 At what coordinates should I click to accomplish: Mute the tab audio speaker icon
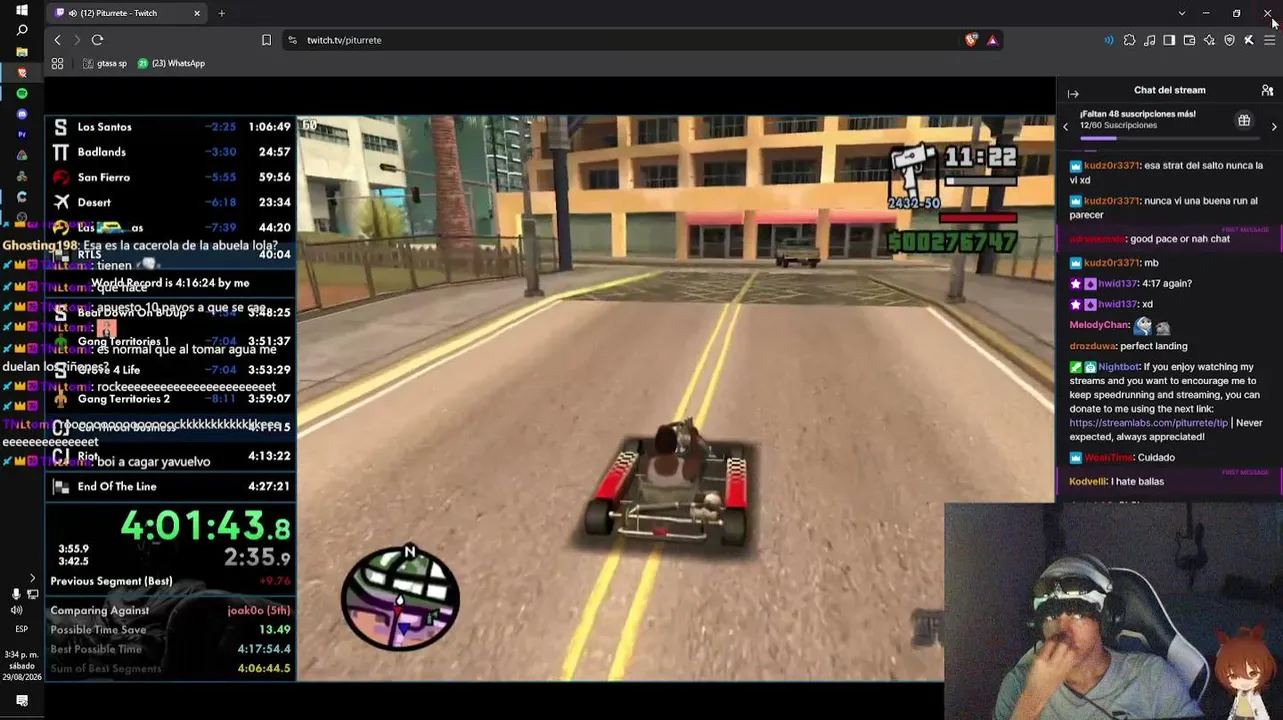point(73,13)
